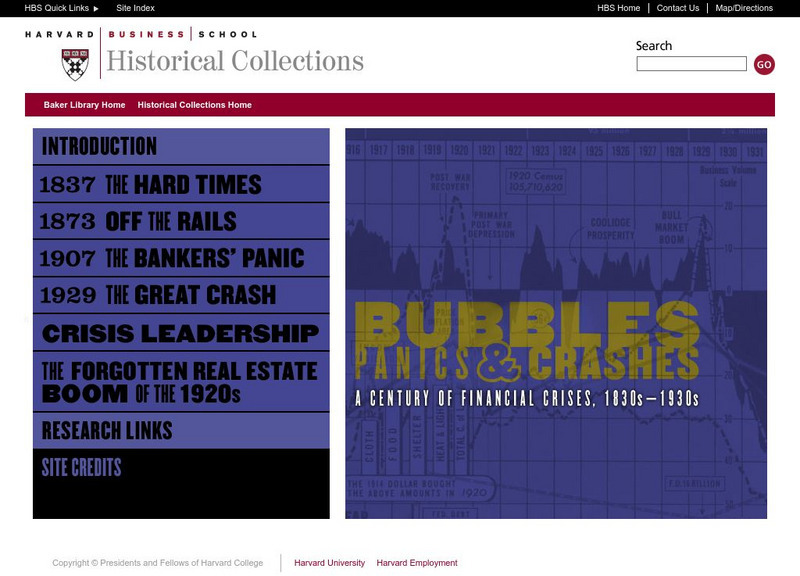The width and height of the screenshot is (800, 576).
Task: Click the Harvard Business School shield logo
Action: [75, 64]
